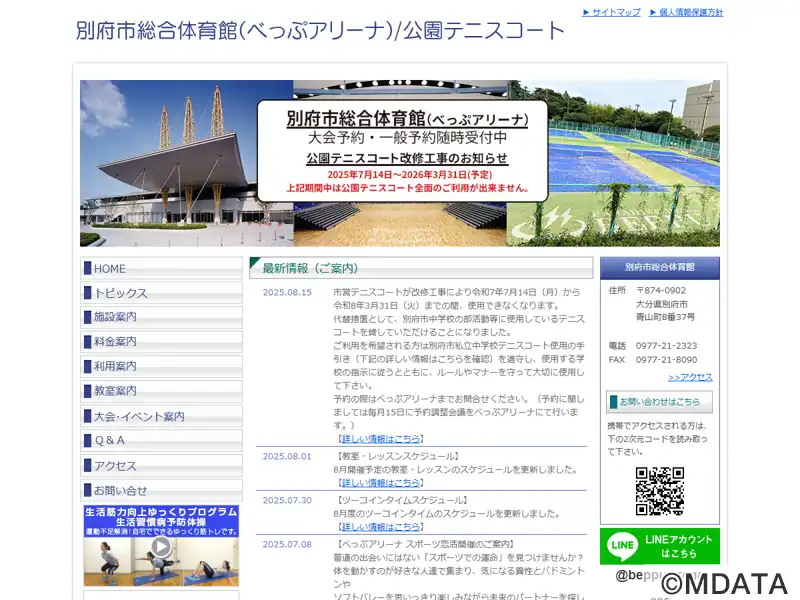Viewport: 800px width, 600px height.
Task: Open the LINEアカウントはこちら banner
Action: [660, 546]
